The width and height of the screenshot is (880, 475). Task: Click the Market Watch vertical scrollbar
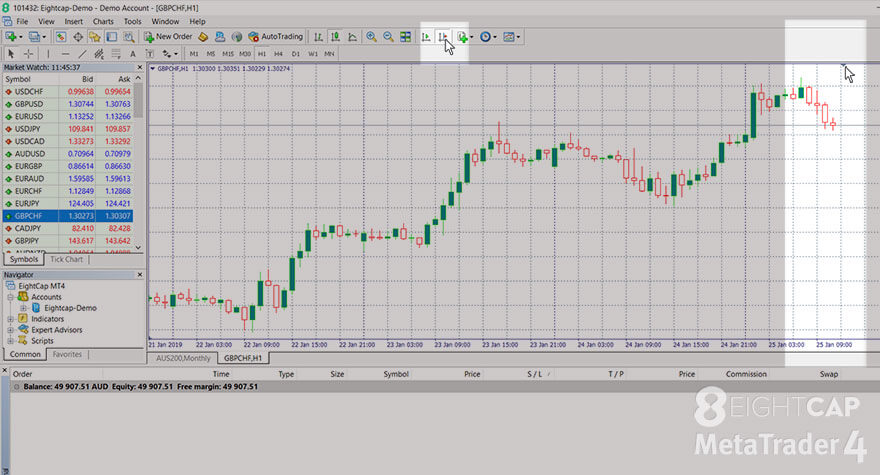138,163
